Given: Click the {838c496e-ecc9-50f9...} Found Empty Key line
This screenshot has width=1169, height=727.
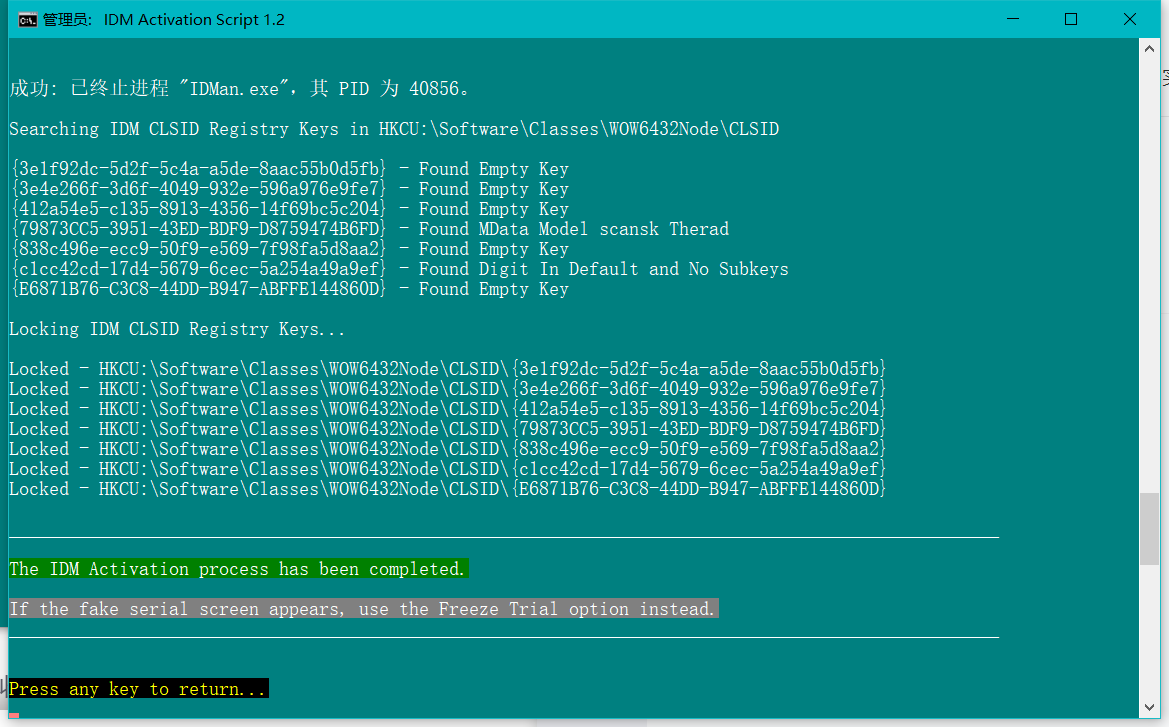Looking at the screenshot, I should (x=290, y=249).
